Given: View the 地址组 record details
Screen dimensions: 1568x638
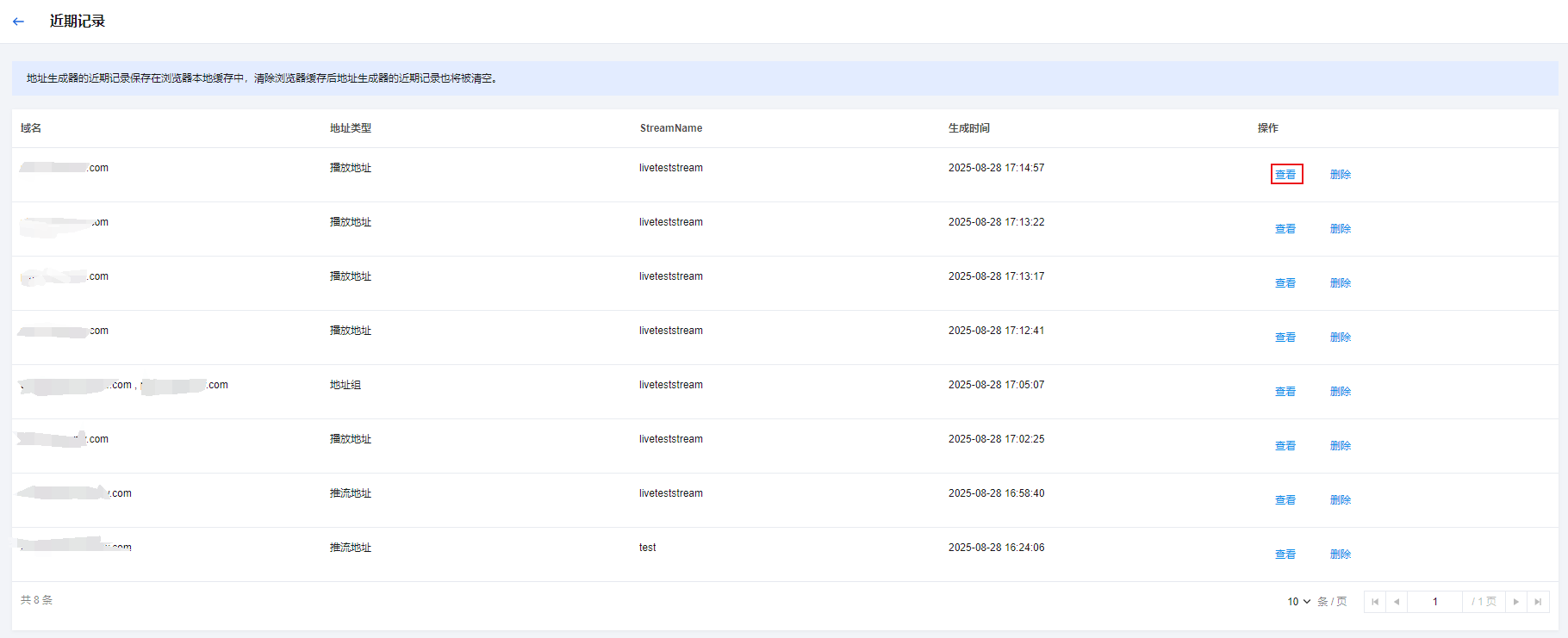Looking at the screenshot, I should click(1285, 392).
